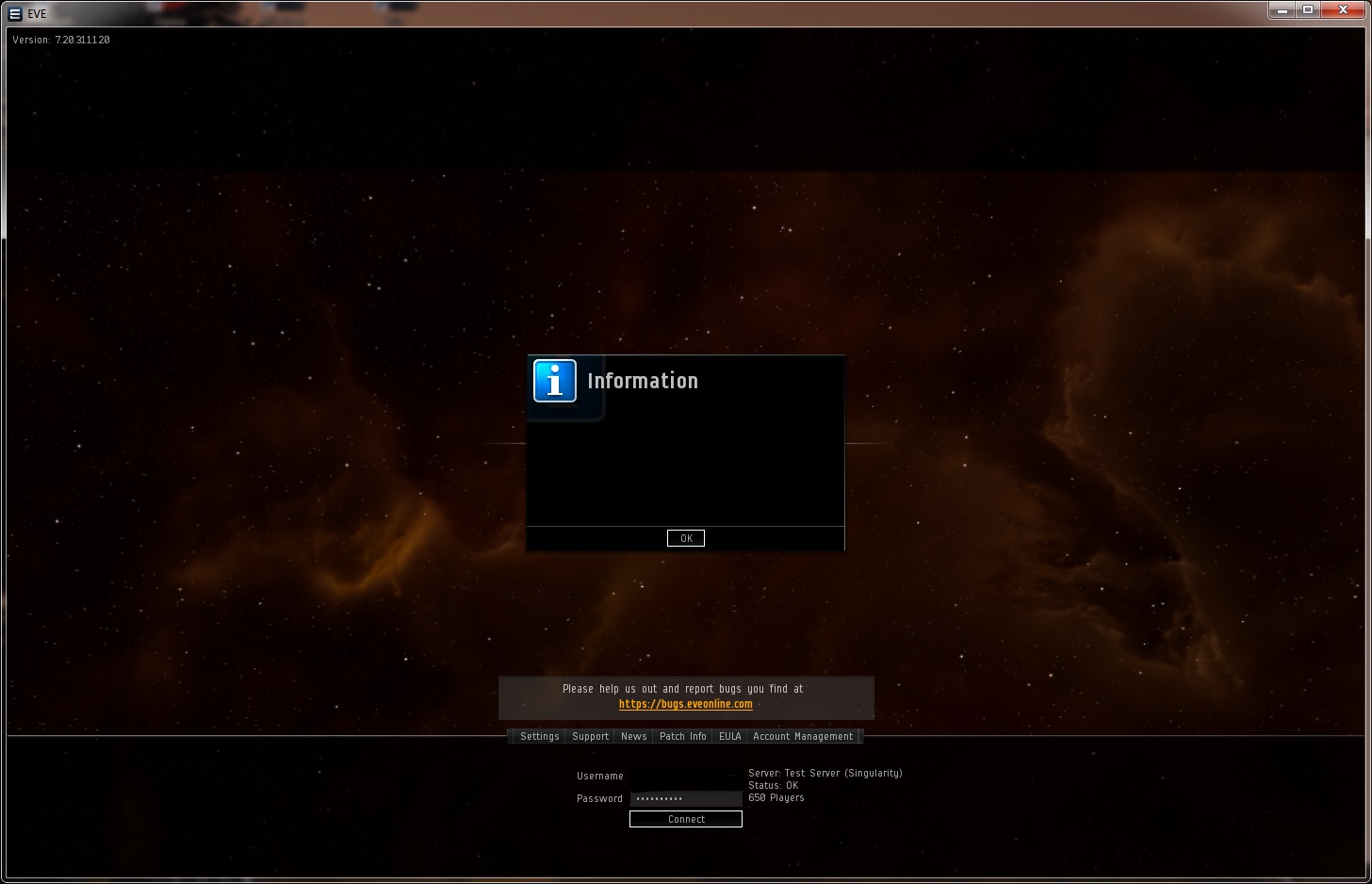Follow the bugs.eveonline.com link
Image resolution: width=1372 pixels, height=884 pixels.
coord(686,704)
